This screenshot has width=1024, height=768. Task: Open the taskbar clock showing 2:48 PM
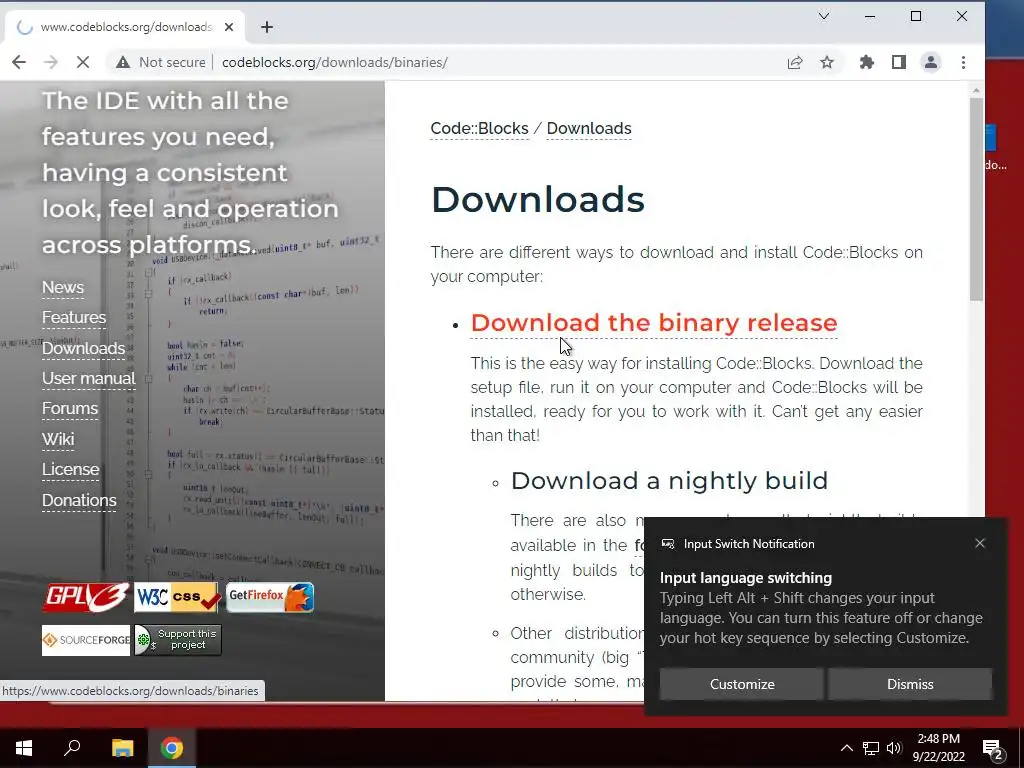tap(938, 748)
